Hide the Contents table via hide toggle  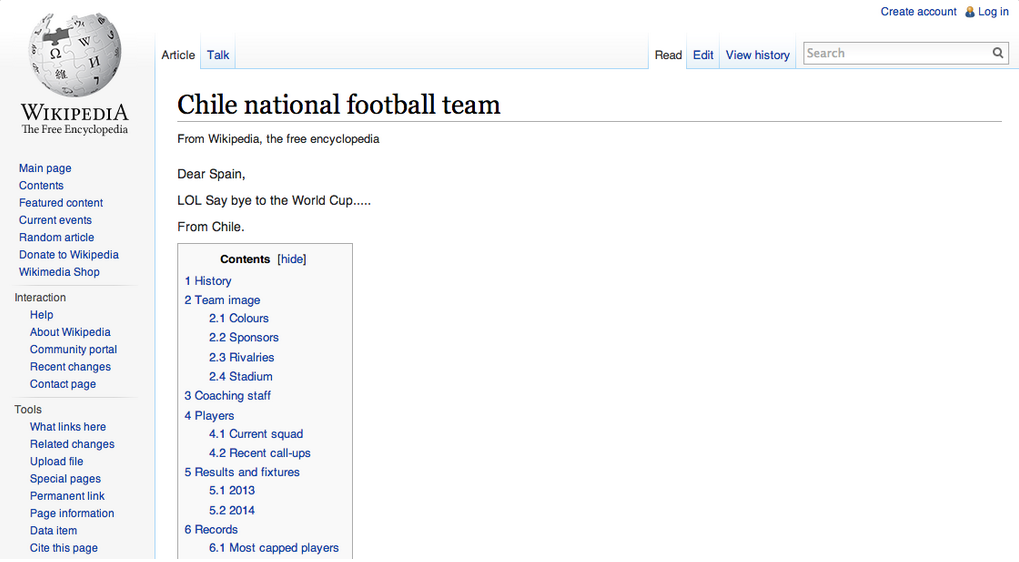coord(291,259)
